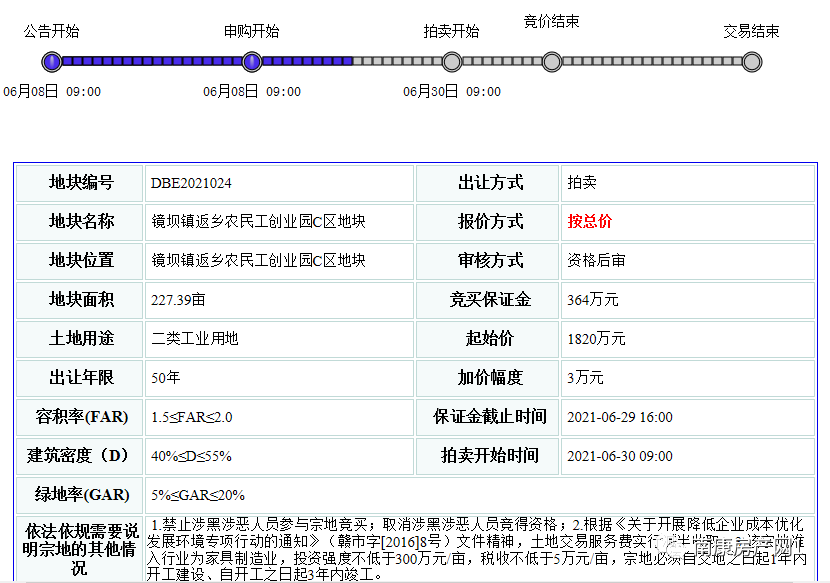Viewport: 830px width, 583px height.
Task: Click the blue progress segment of the timeline
Action: tap(150, 61)
